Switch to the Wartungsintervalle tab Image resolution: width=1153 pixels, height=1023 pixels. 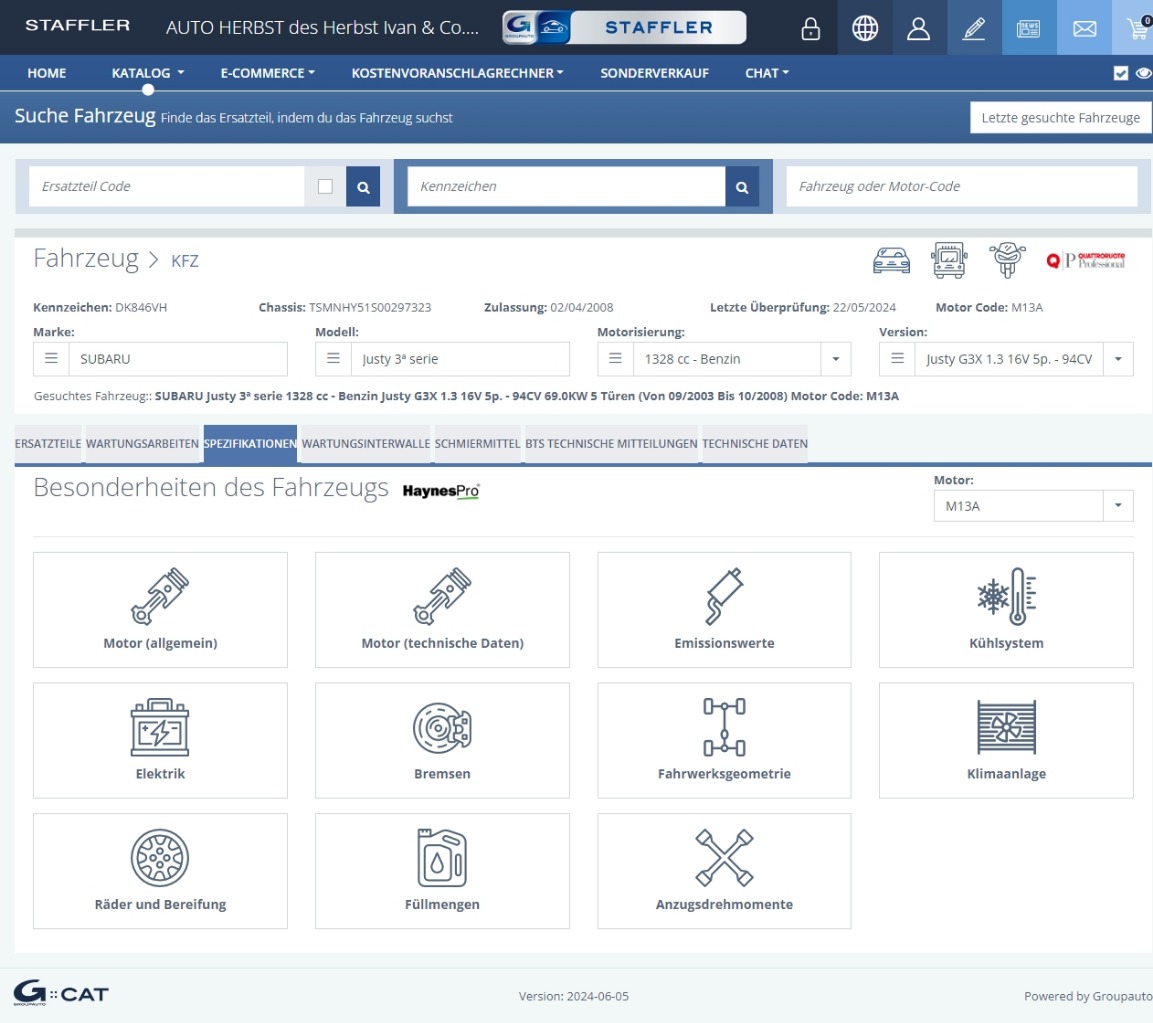(x=365, y=443)
